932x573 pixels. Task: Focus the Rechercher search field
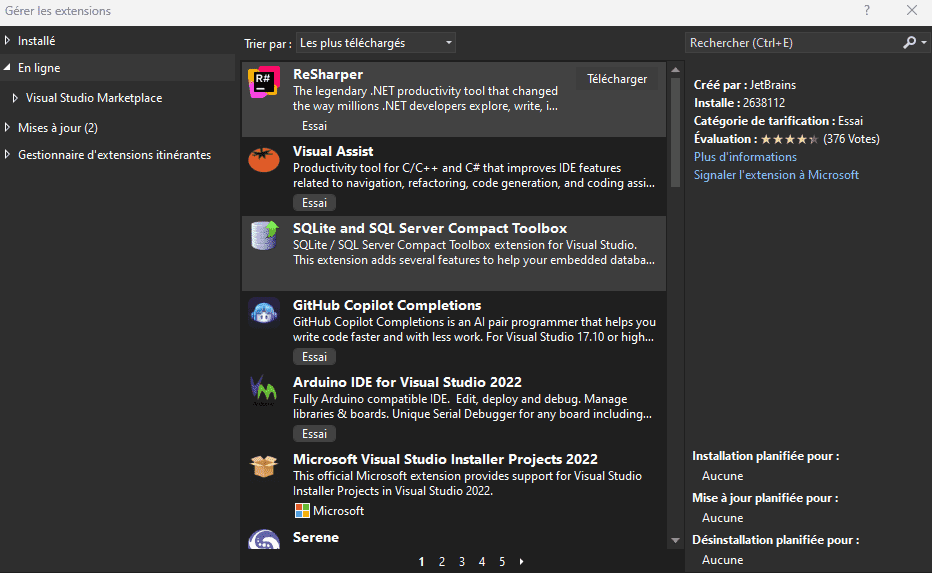tap(794, 43)
